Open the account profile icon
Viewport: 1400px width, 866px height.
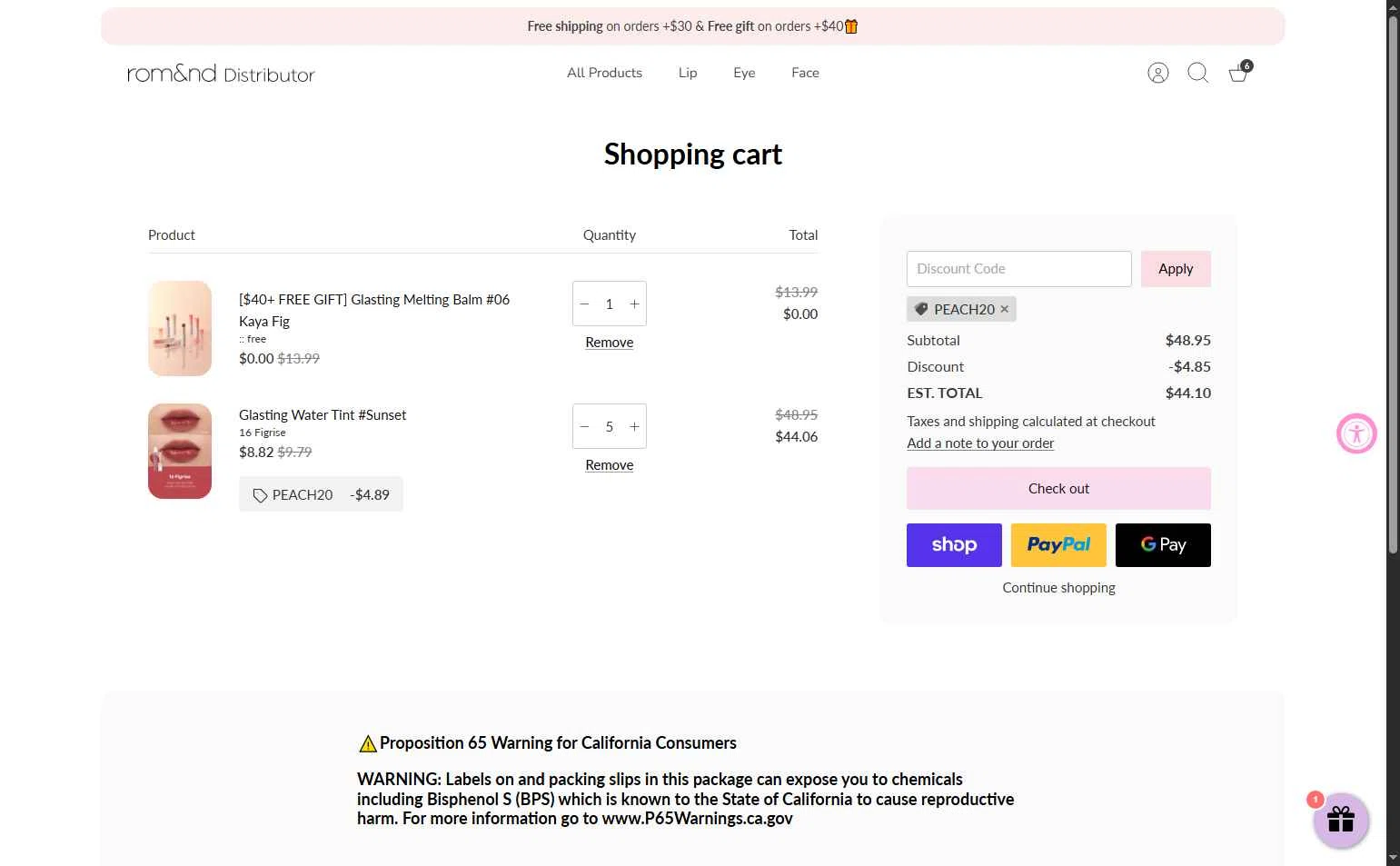coord(1157,73)
